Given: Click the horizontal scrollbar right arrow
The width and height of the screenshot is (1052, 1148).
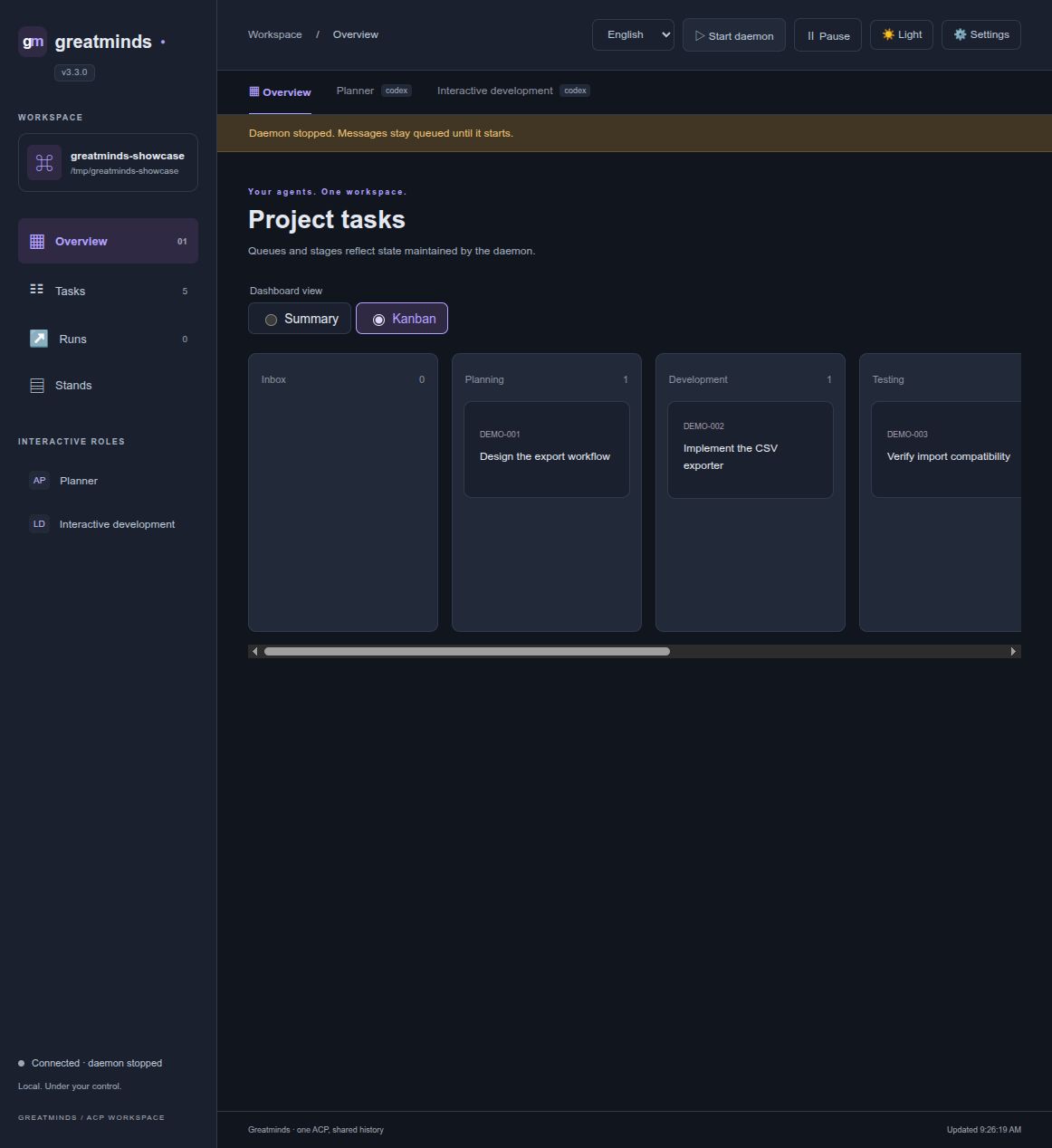Looking at the screenshot, I should point(1013,652).
